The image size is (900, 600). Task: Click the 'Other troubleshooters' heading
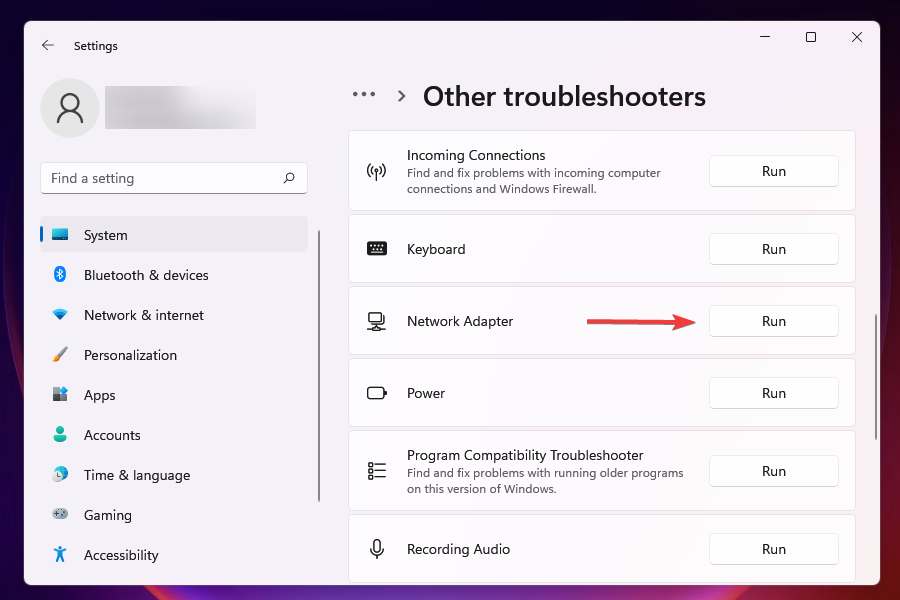[x=564, y=96]
